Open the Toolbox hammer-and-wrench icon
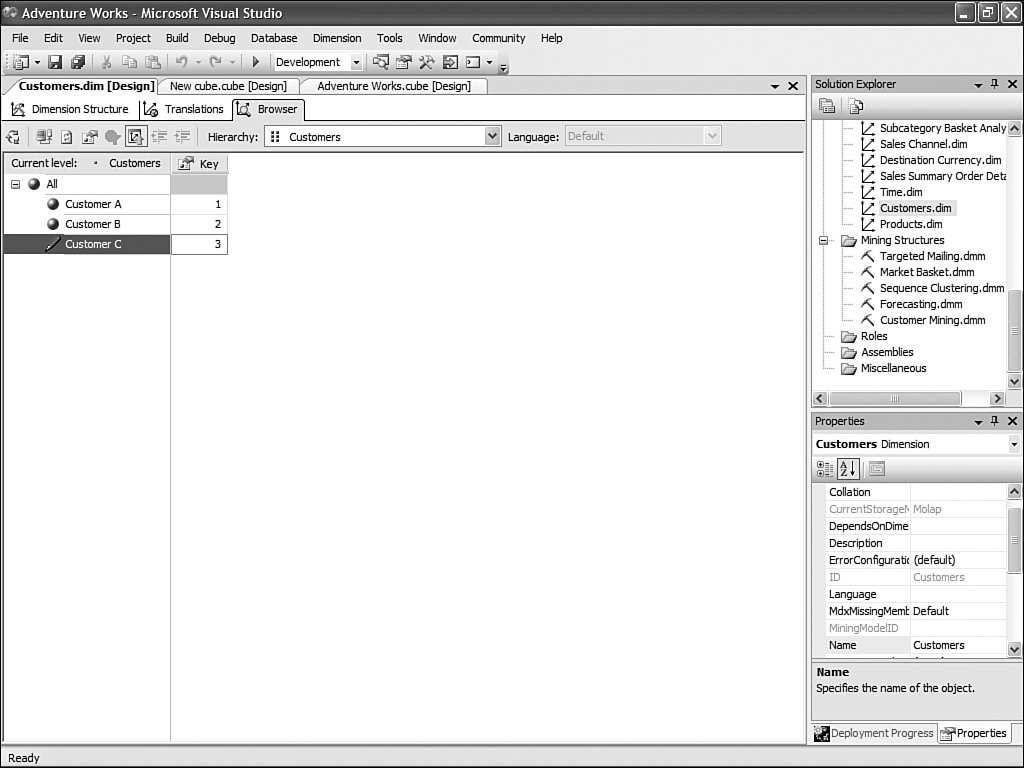 point(426,62)
